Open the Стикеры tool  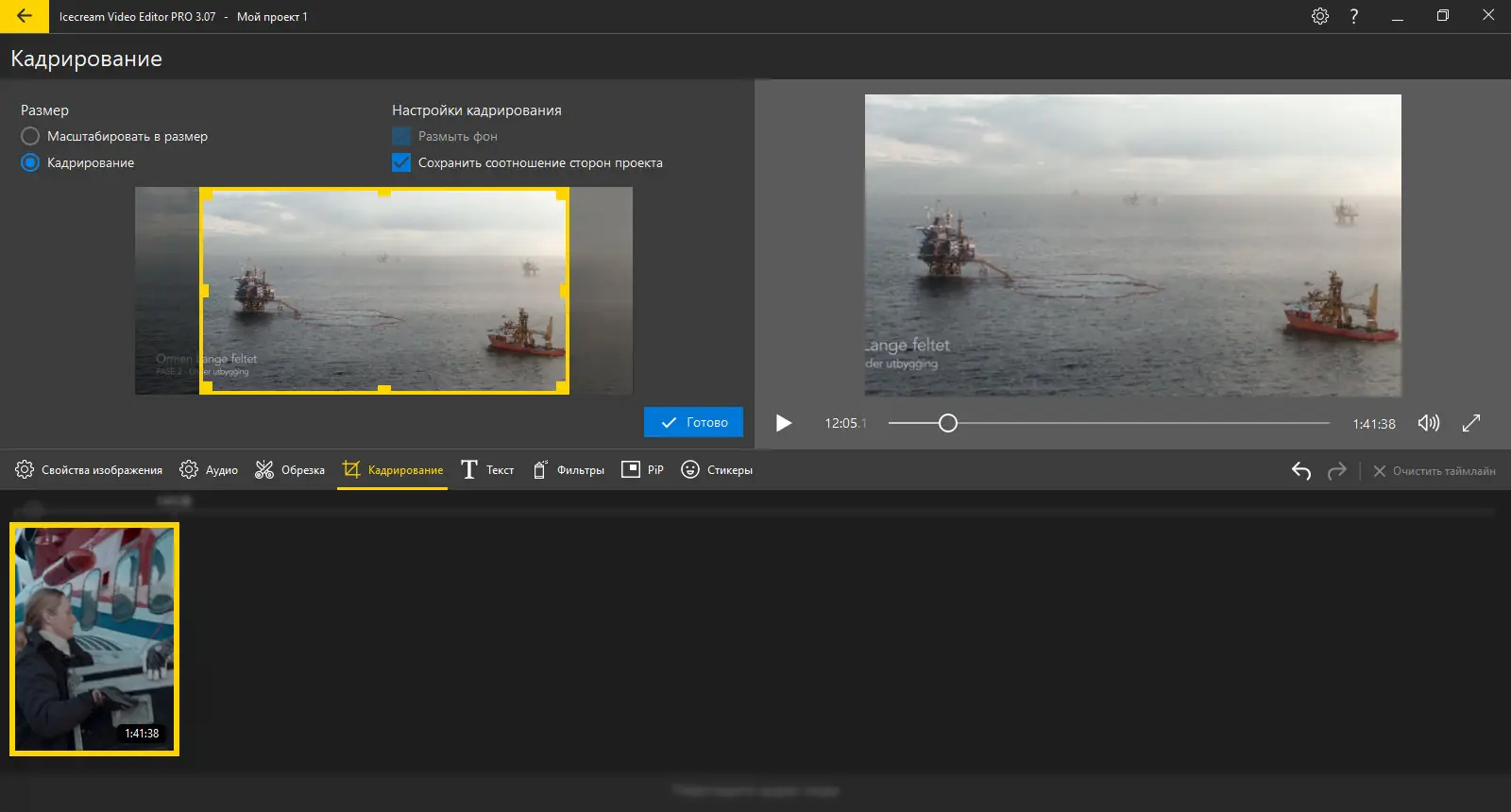coord(717,470)
